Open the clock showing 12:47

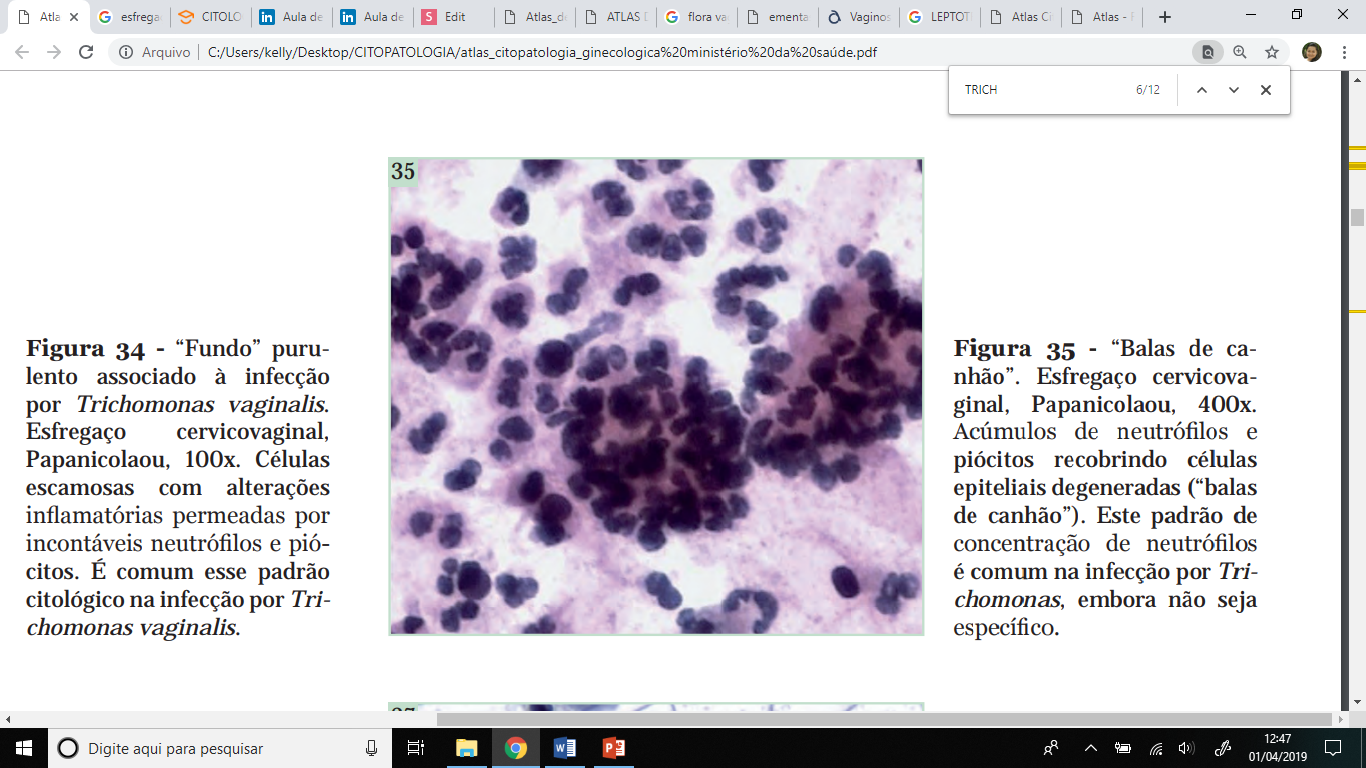point(1278,748)
